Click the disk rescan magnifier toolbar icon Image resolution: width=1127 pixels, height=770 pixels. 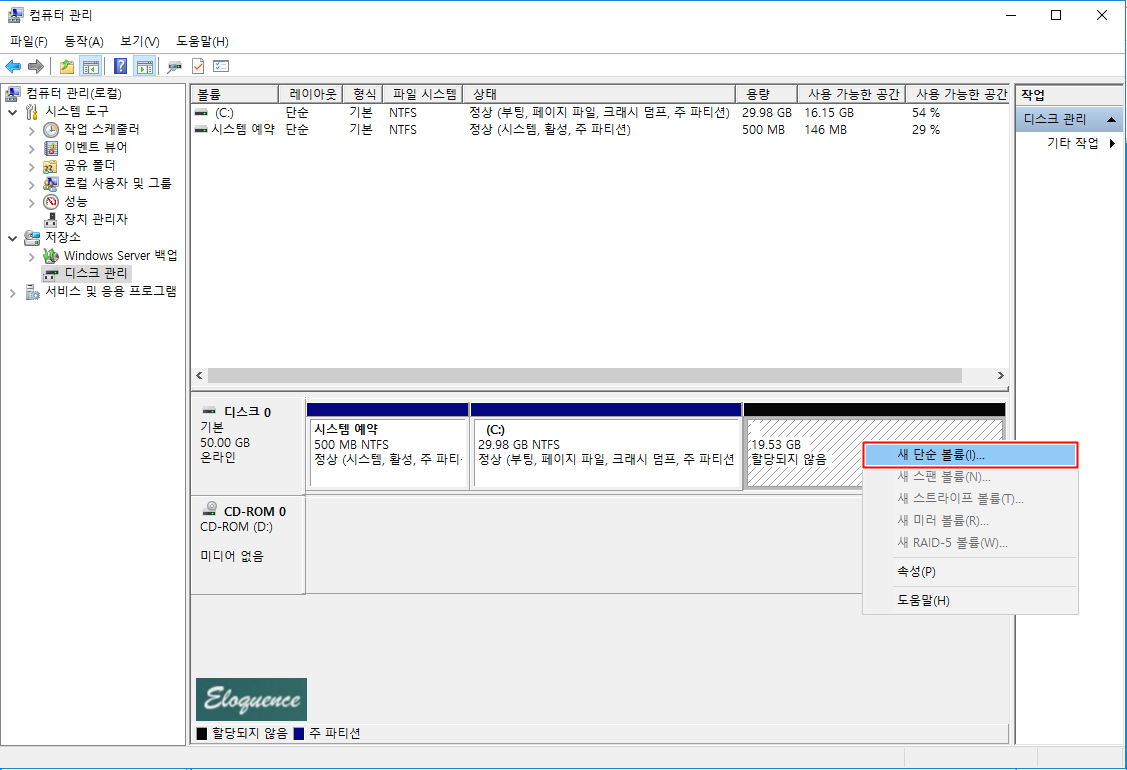pos(175,67)
